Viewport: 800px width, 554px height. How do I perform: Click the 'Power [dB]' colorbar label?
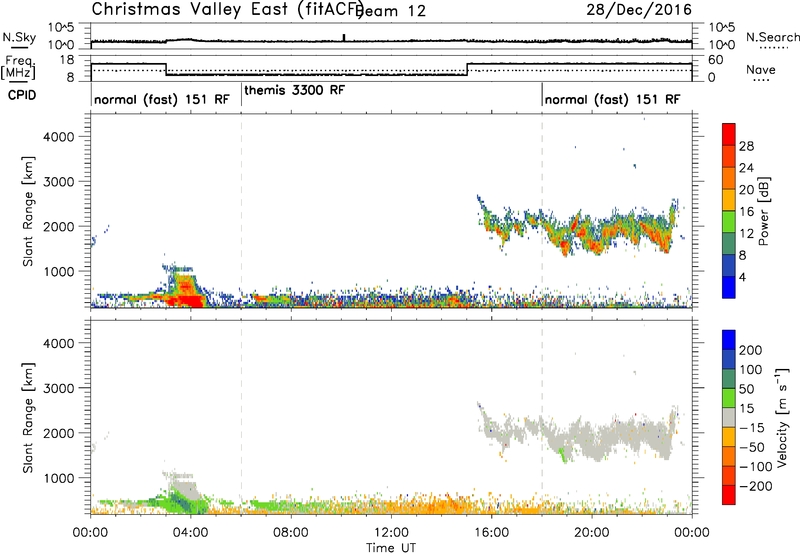pos(763,211)
